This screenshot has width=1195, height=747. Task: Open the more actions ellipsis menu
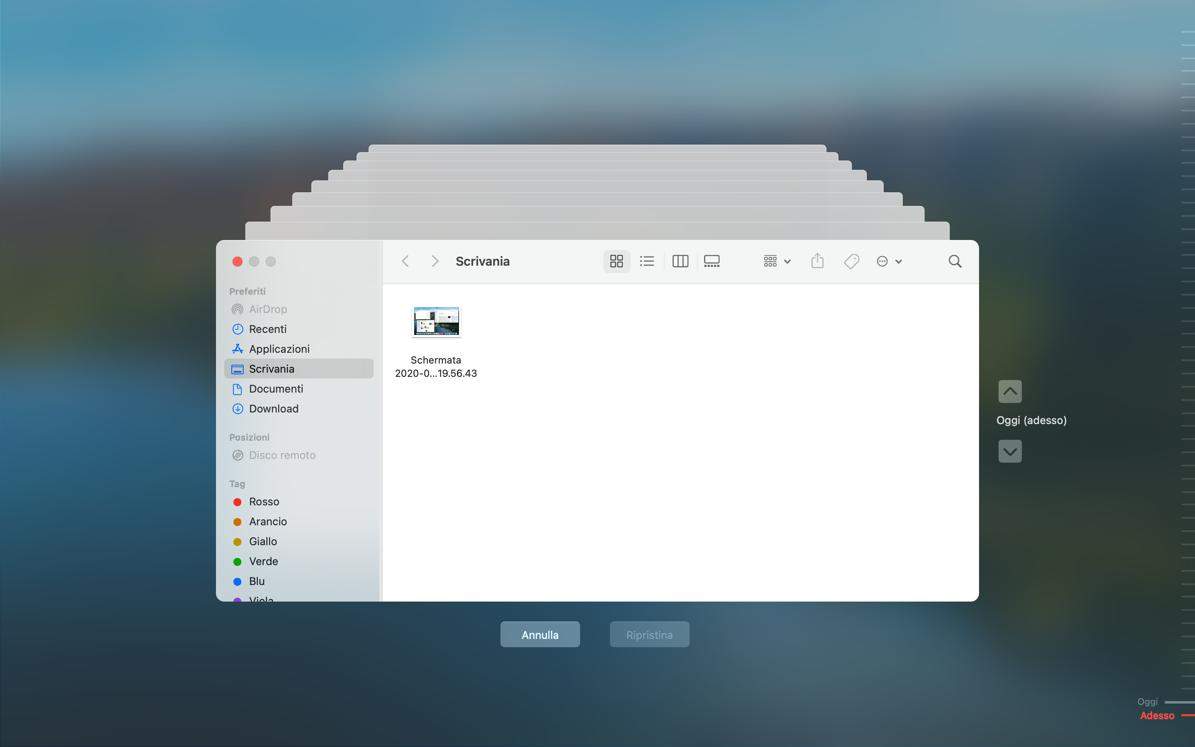(x=888, y=261)
